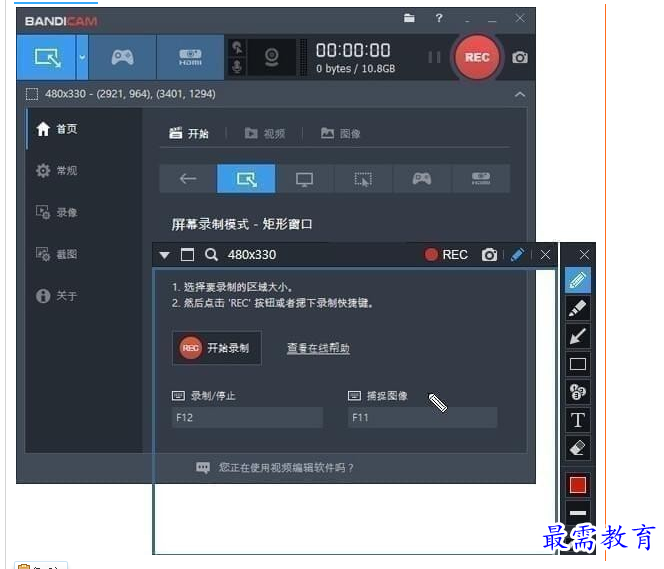This screenshot has height=569, width=664.
Task: Take a screenshot with the top camera icon
Action: (x=520, y=57)
